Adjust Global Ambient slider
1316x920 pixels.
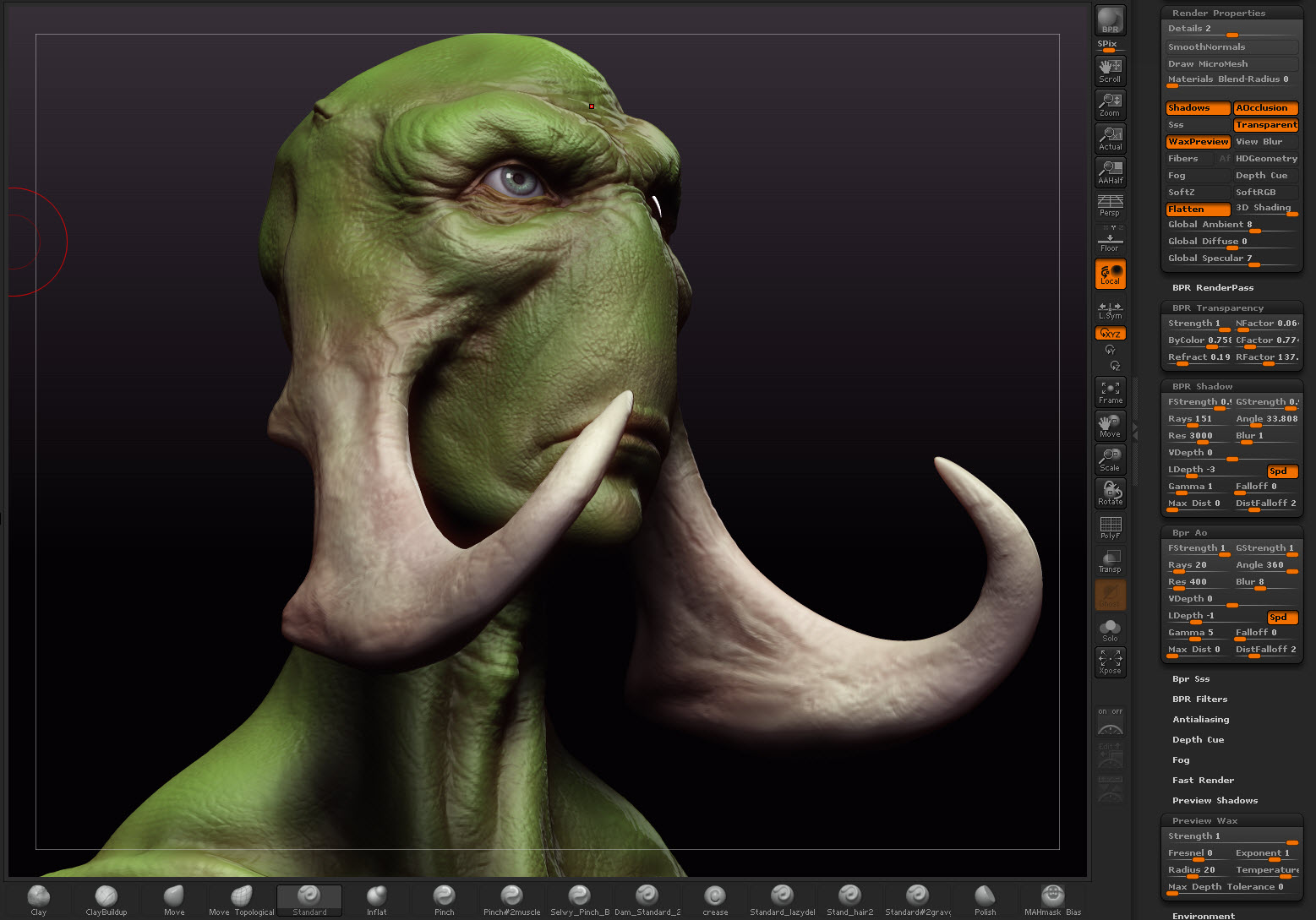coord(1231,226)
